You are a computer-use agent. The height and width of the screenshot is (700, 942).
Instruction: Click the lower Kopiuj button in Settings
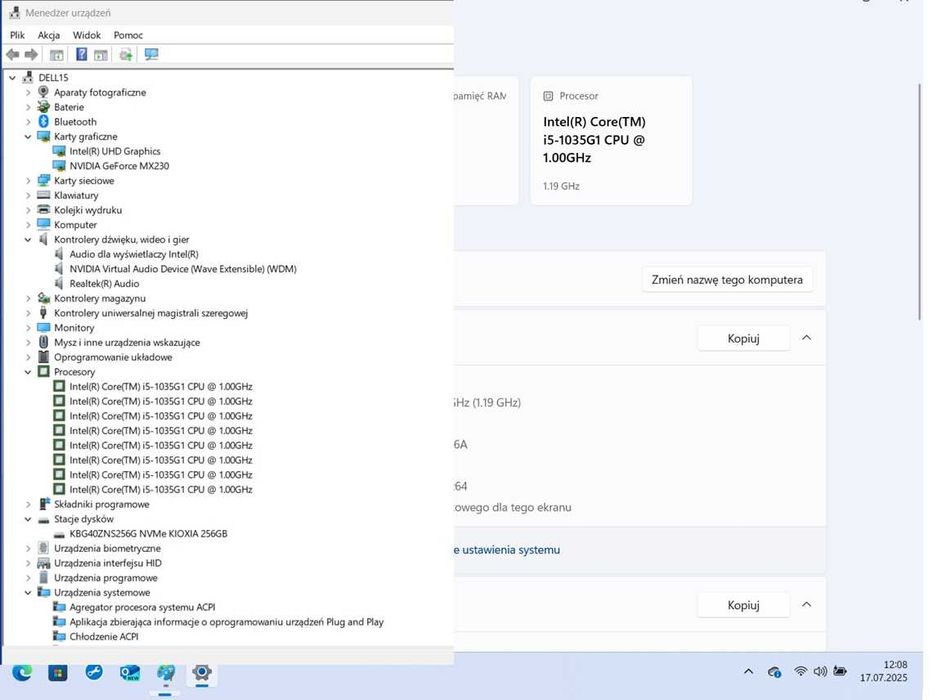743,605
